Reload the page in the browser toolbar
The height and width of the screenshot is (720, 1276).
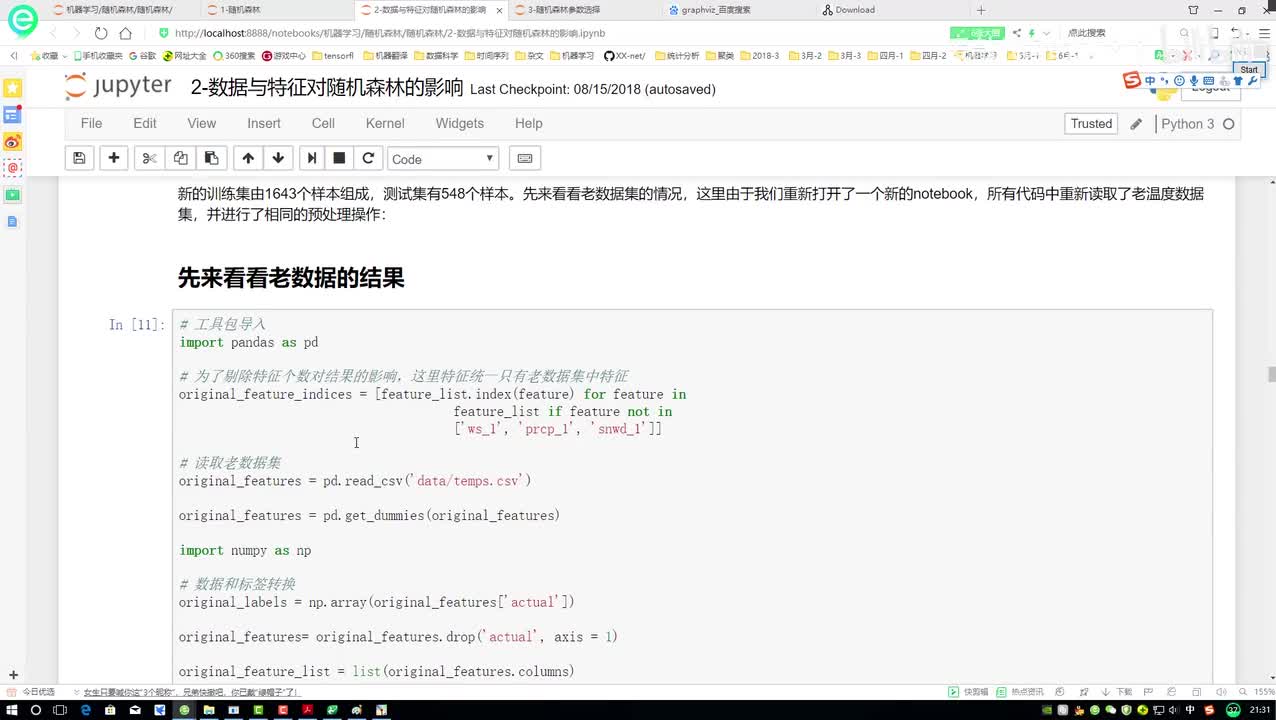pyautogui.click(x=101, y=33)
